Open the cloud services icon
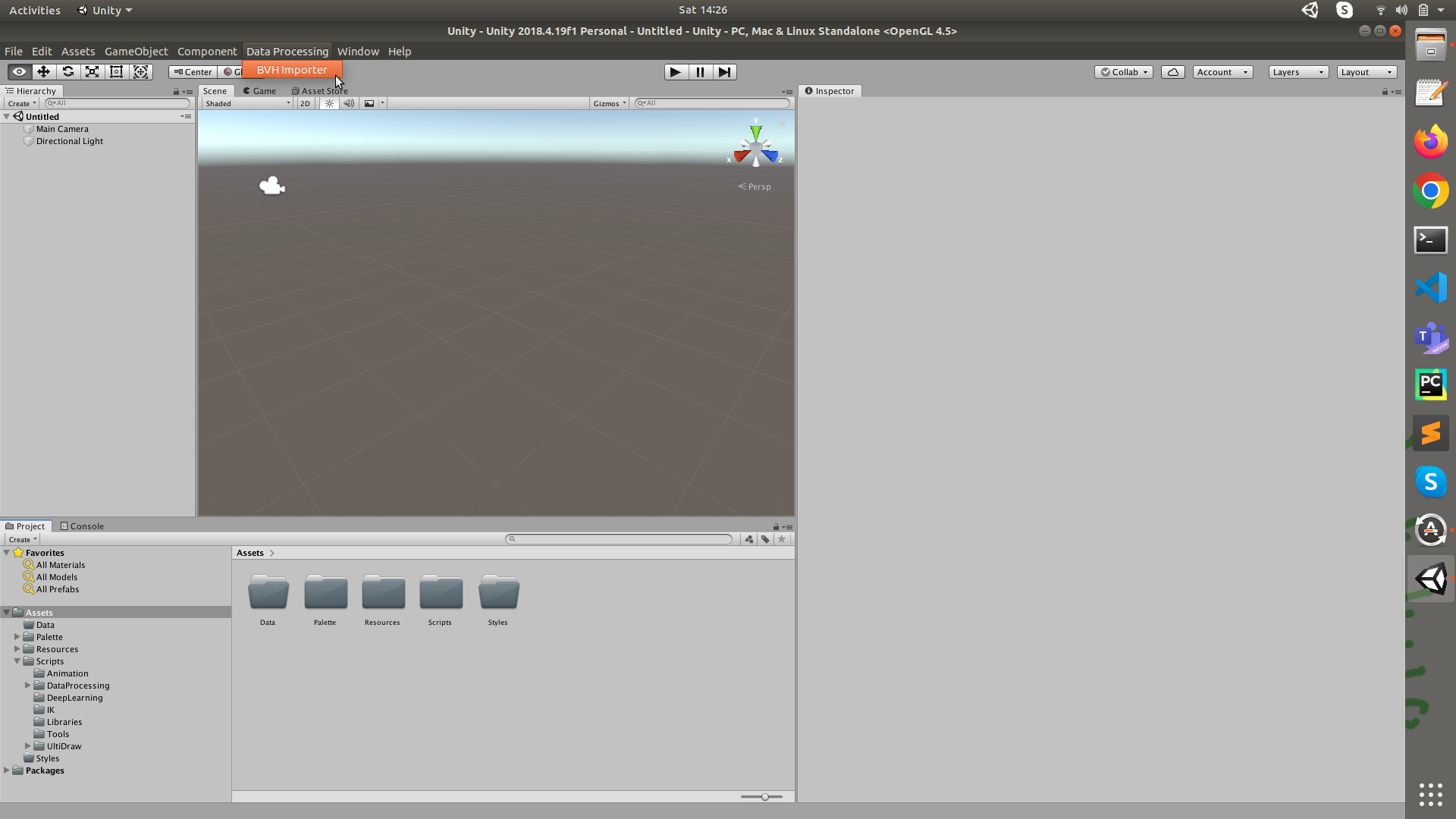Image resolution: width=1456 pixels, height=819 pixels. point(1172,72)
